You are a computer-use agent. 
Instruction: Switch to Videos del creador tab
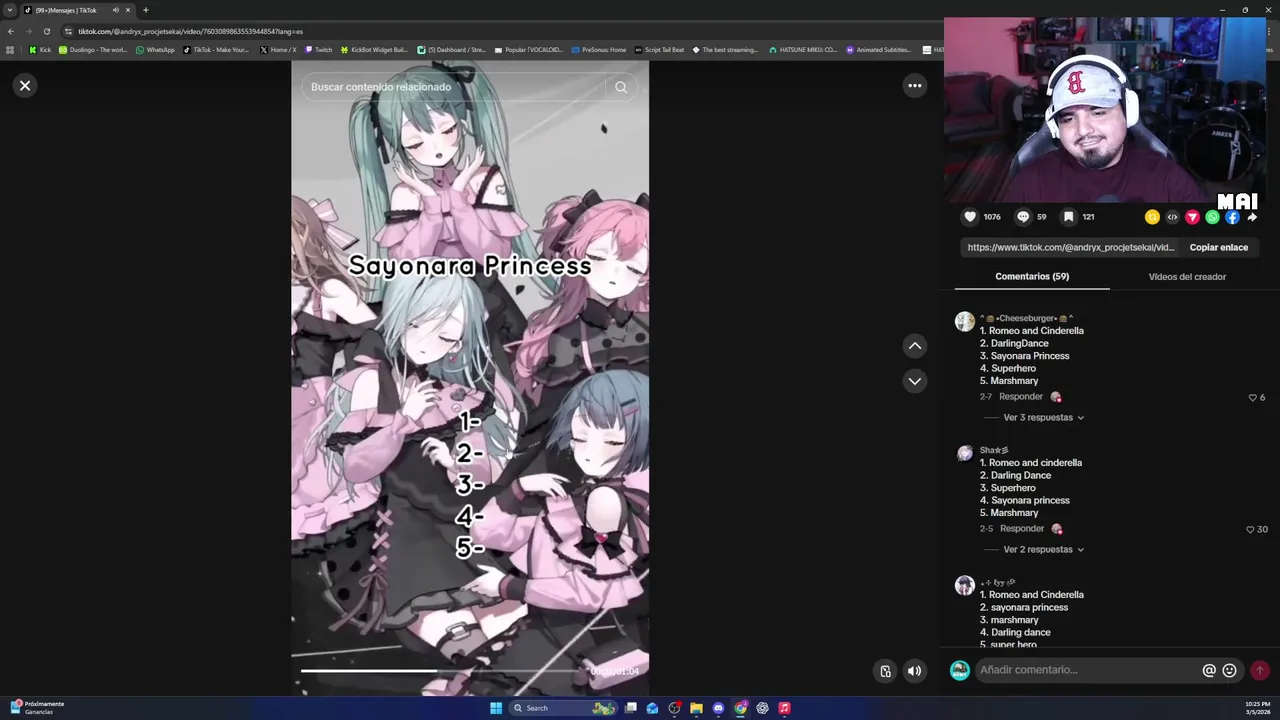point(1187,277)
